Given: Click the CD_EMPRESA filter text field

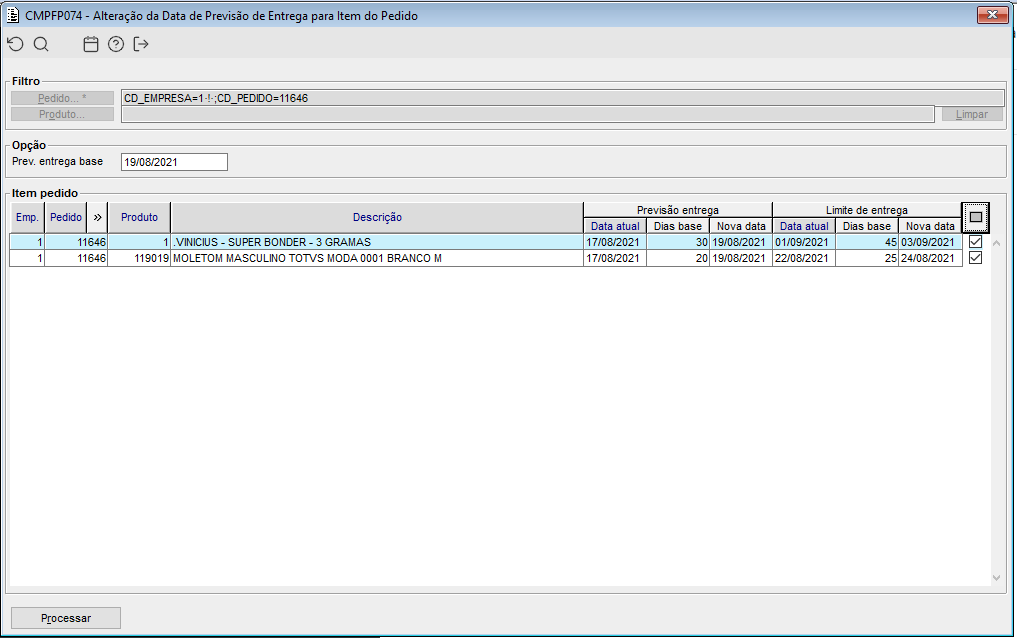Looking at the screenshot, I should [x=562, y=98].
